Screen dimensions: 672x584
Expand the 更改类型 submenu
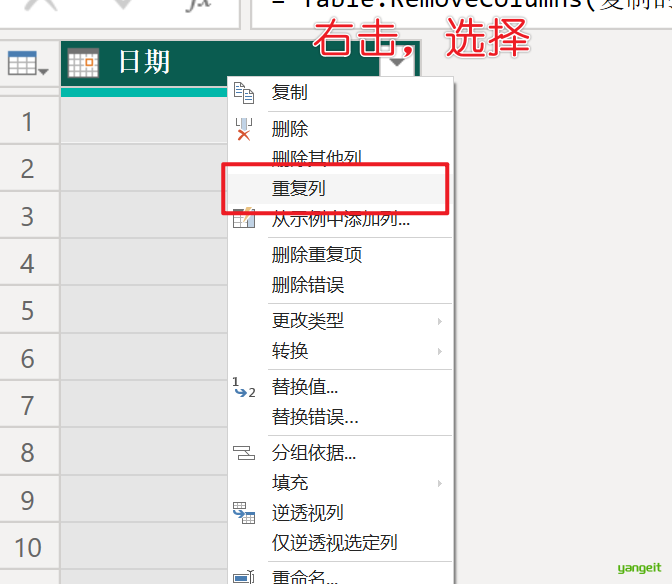point(439,321)
